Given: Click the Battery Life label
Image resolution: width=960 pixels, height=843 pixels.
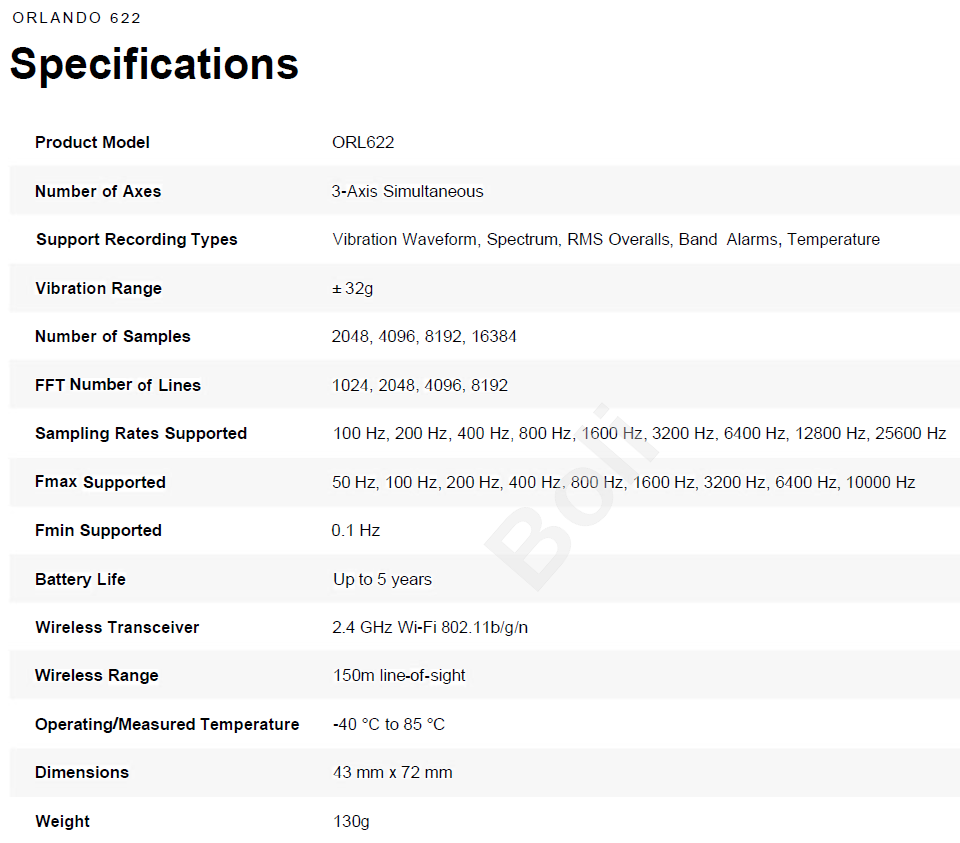Looking at the screenshot, I should pos(80,579).
